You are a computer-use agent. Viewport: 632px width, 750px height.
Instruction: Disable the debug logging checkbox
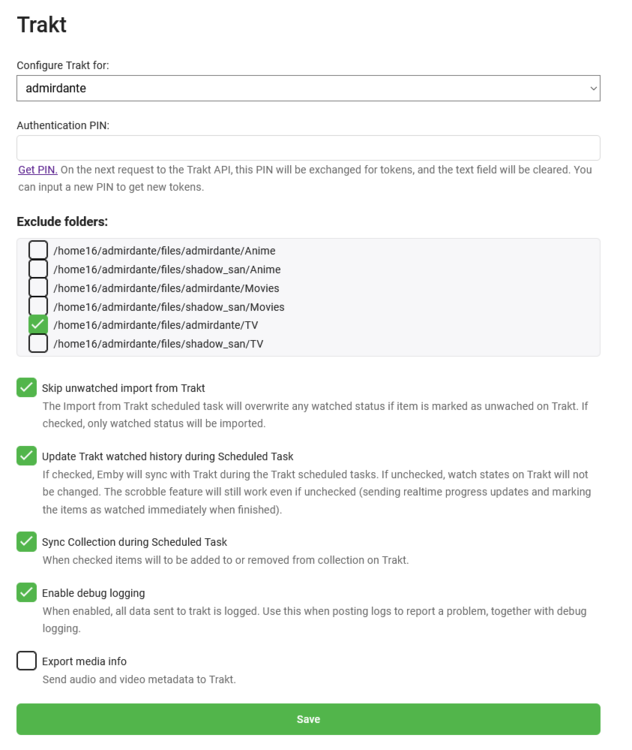click(27, 592)
